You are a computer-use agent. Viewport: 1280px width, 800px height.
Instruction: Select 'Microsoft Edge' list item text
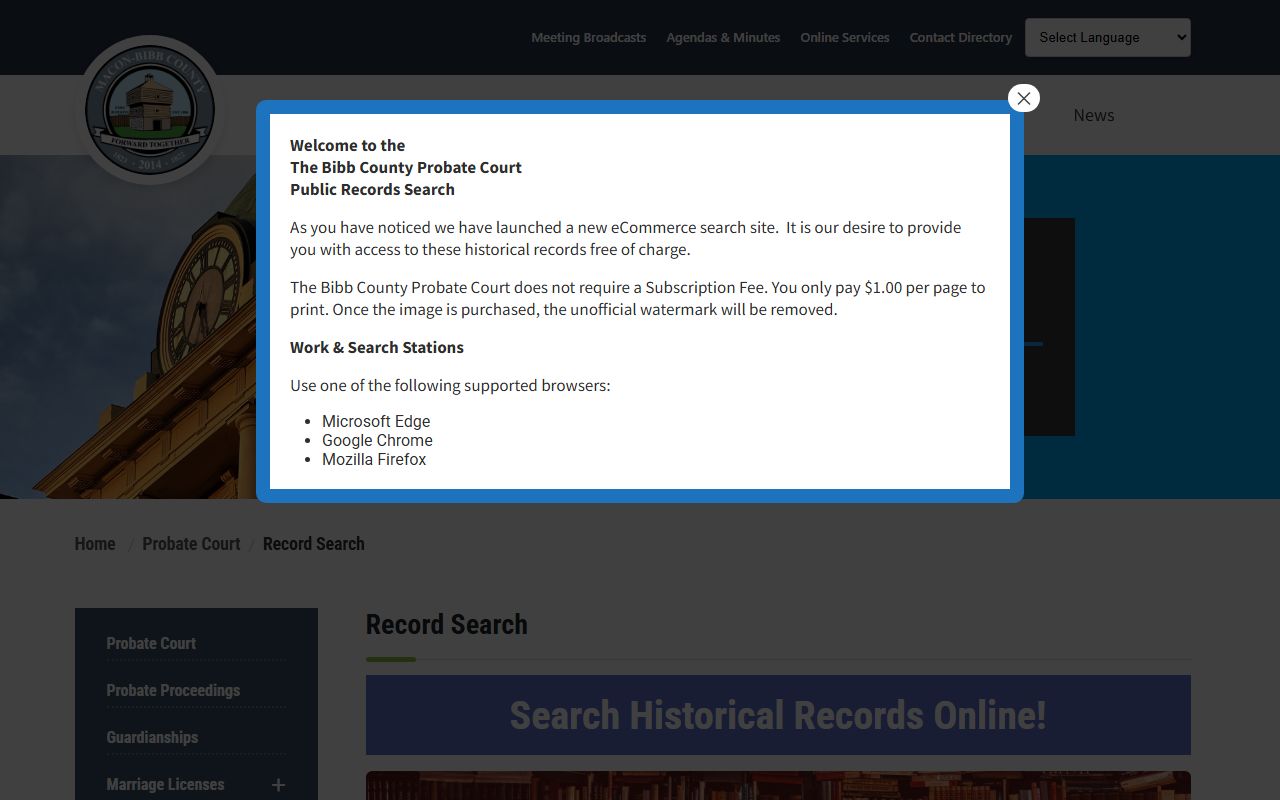[376, 421]
